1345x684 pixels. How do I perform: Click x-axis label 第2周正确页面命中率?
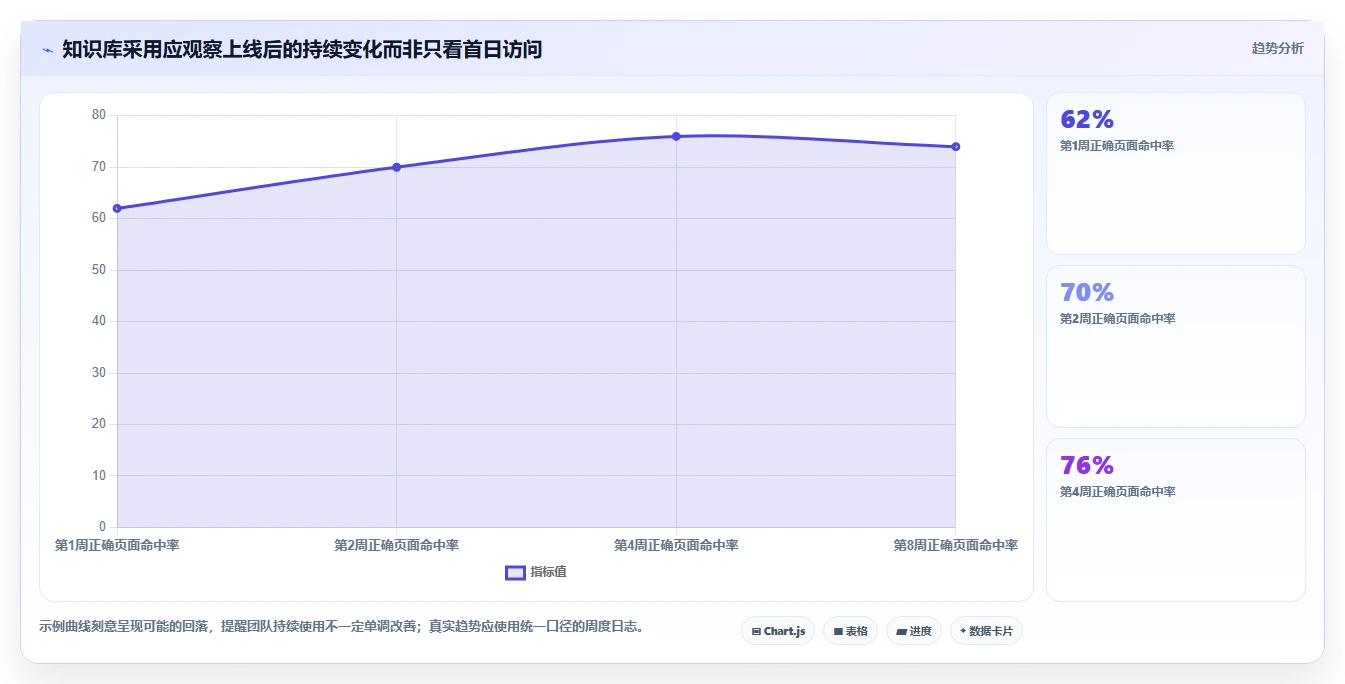[x=397, y=545]
